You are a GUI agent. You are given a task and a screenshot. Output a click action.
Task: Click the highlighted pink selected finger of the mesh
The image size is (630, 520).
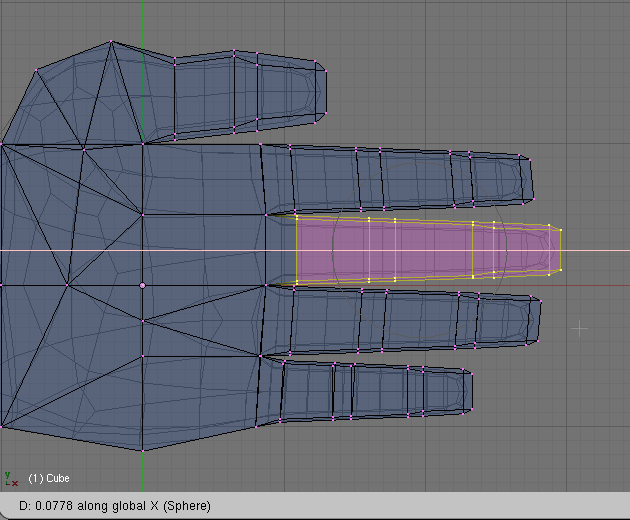pyautogui.click(x=428, y=249)
